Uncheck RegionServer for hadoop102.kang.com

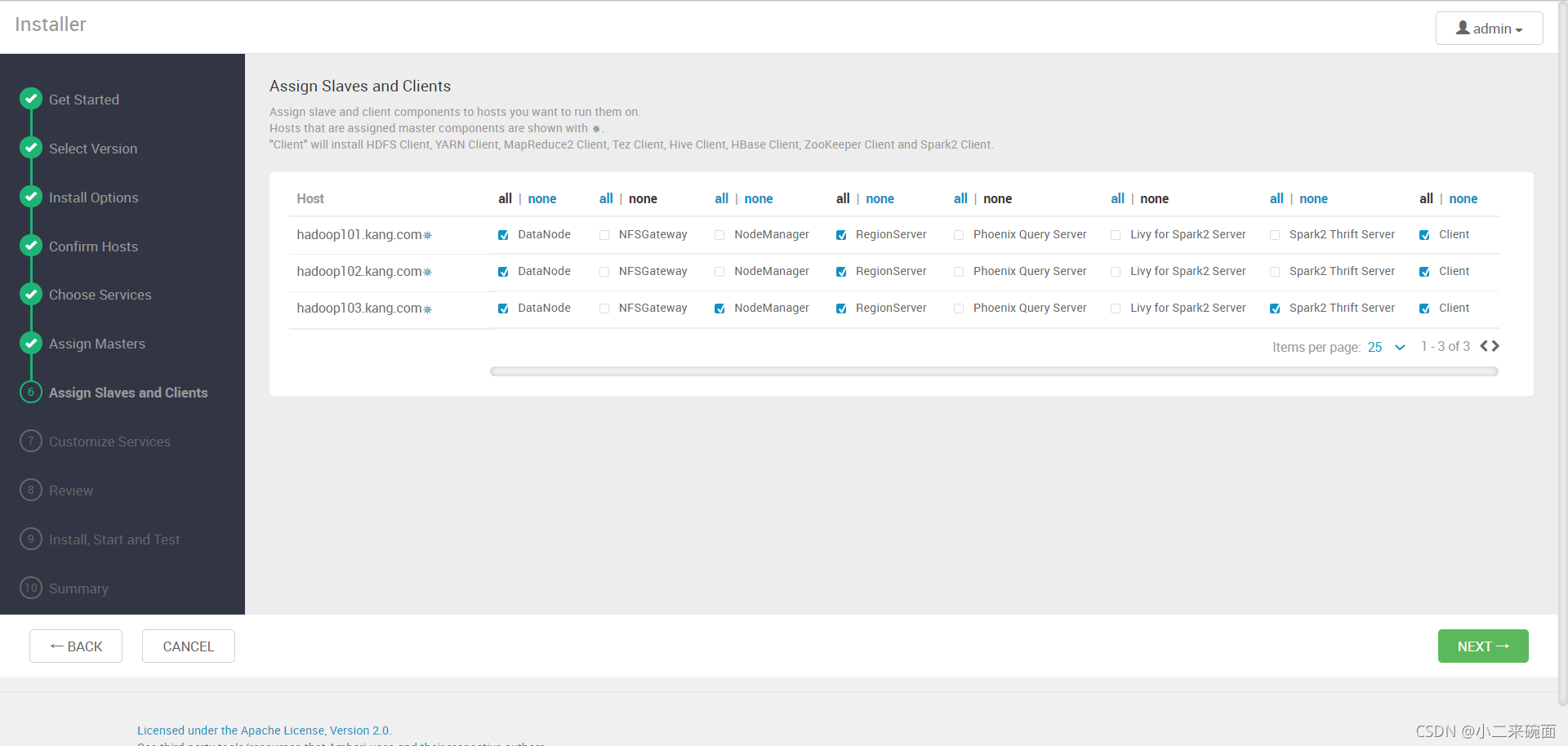coord(841,272)
